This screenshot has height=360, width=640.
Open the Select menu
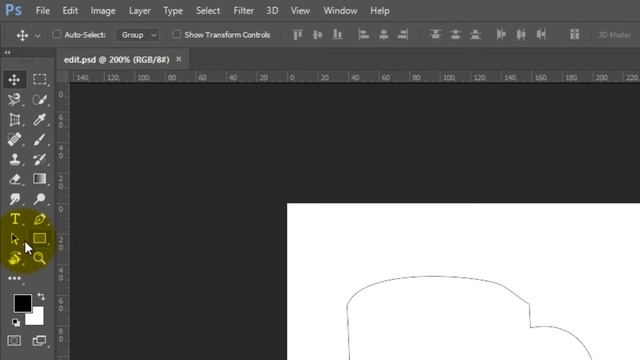pyautogui.click(x=208, y=11)
